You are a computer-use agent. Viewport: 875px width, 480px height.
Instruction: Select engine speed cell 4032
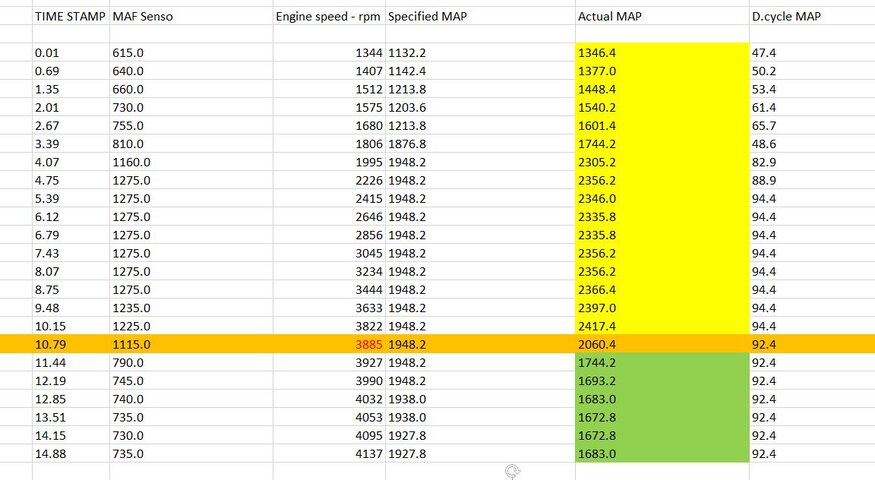(x=329, y=399)
